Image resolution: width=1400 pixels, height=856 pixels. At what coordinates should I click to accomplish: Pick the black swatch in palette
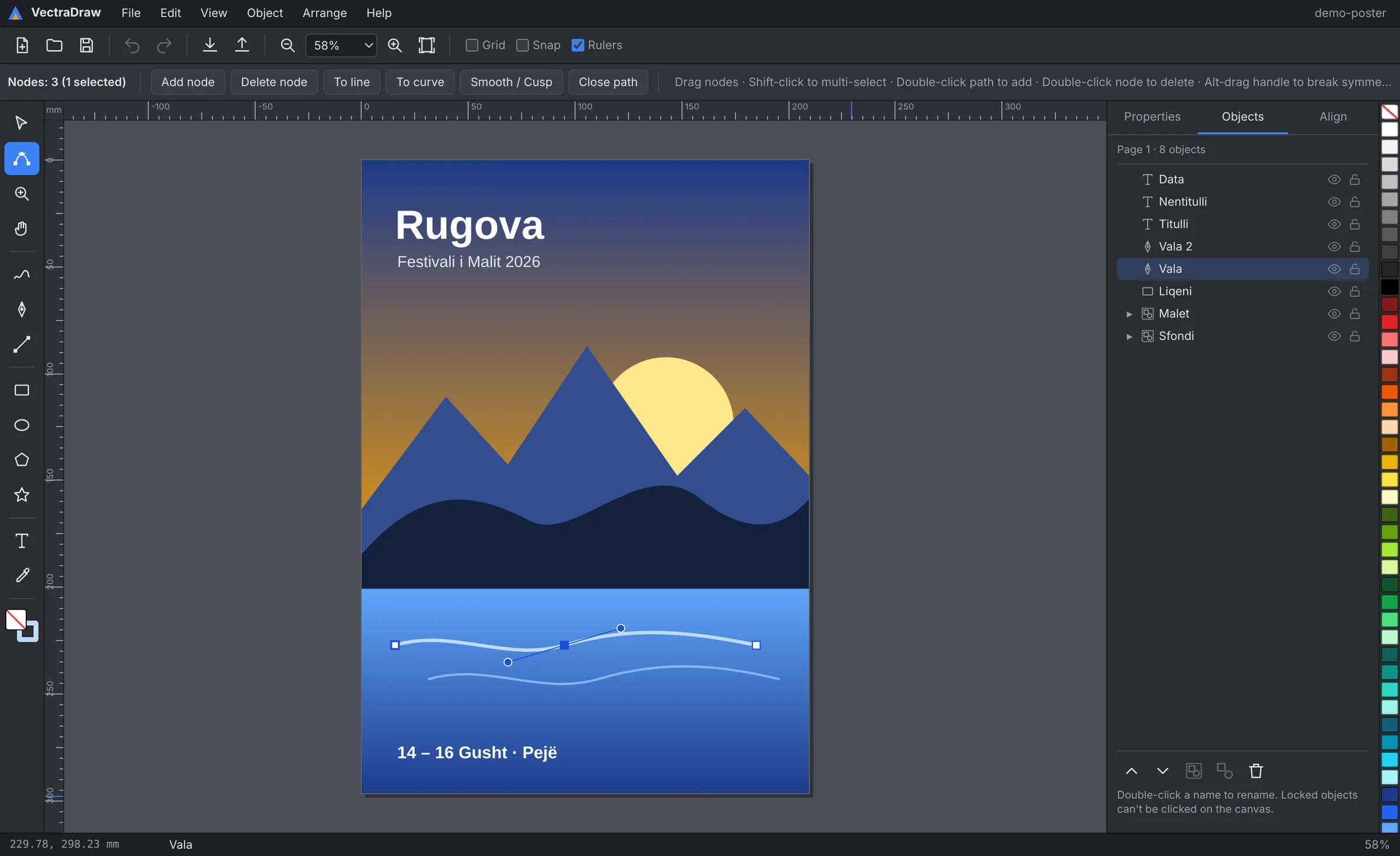[1389, 287]
